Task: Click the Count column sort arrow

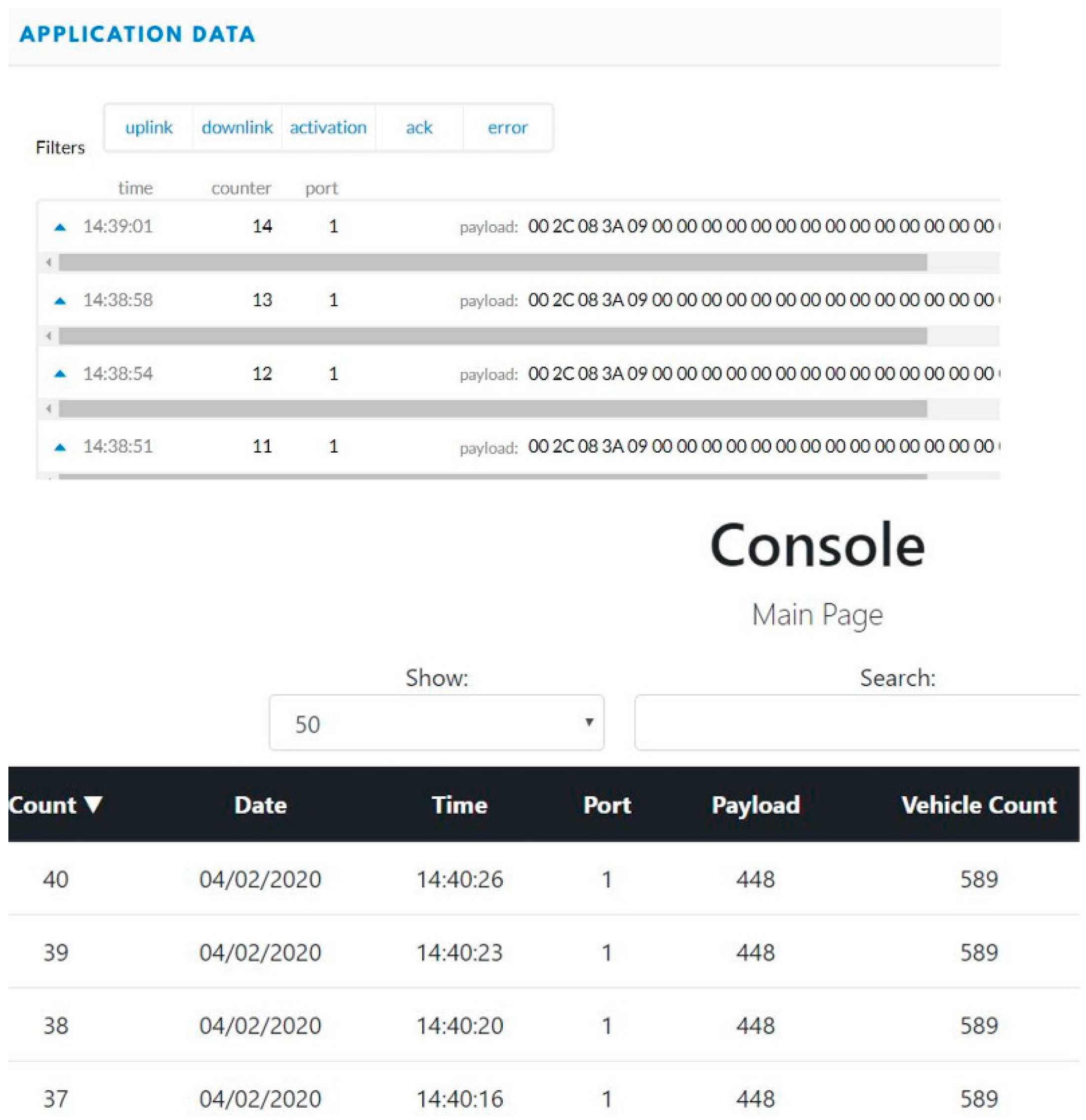Action: click(x=93, y=804)
